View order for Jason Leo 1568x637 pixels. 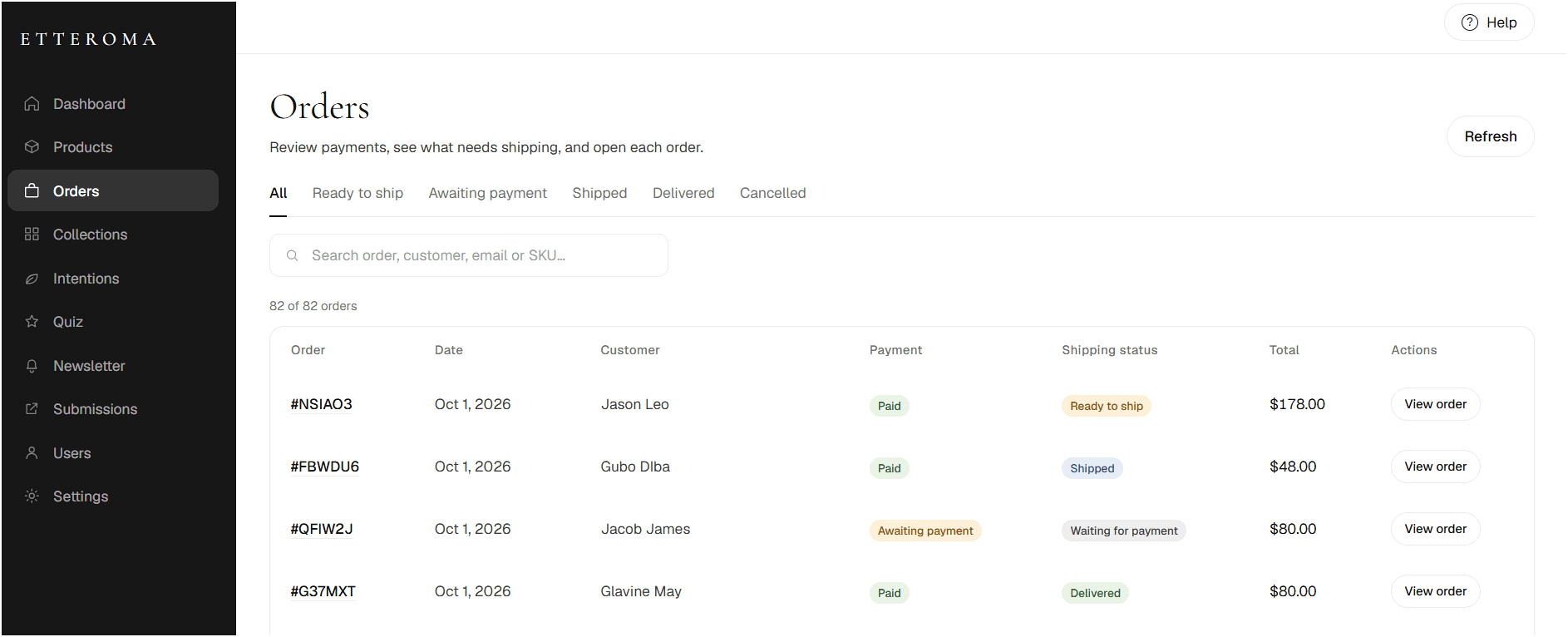click(1436, 404)
